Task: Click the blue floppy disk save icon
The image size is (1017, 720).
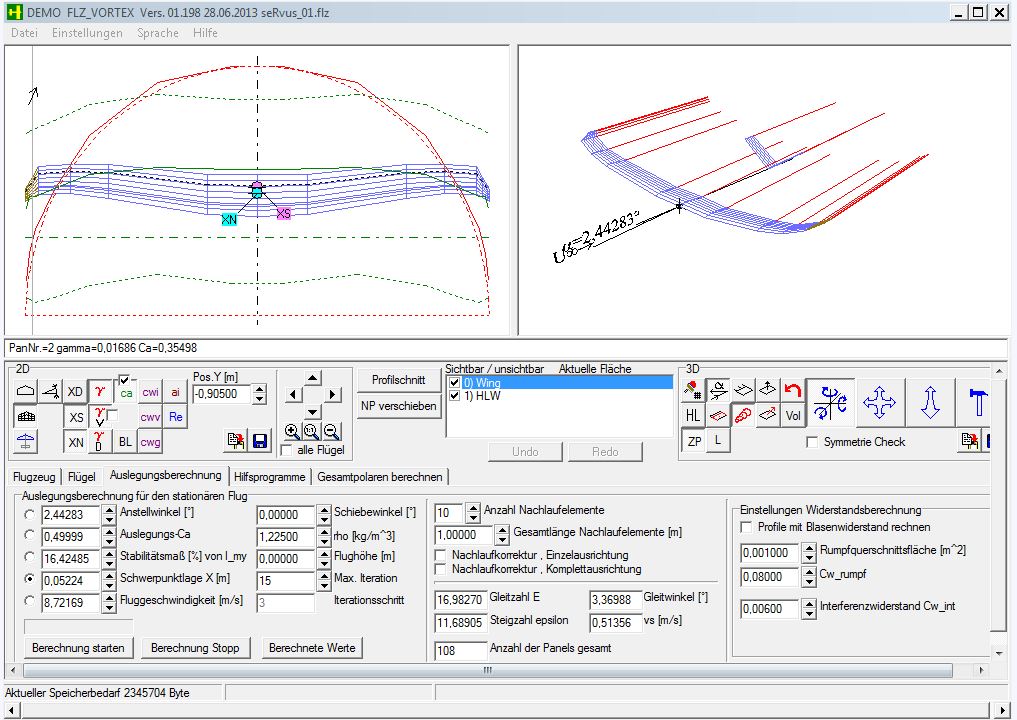Action: (260, 441)
